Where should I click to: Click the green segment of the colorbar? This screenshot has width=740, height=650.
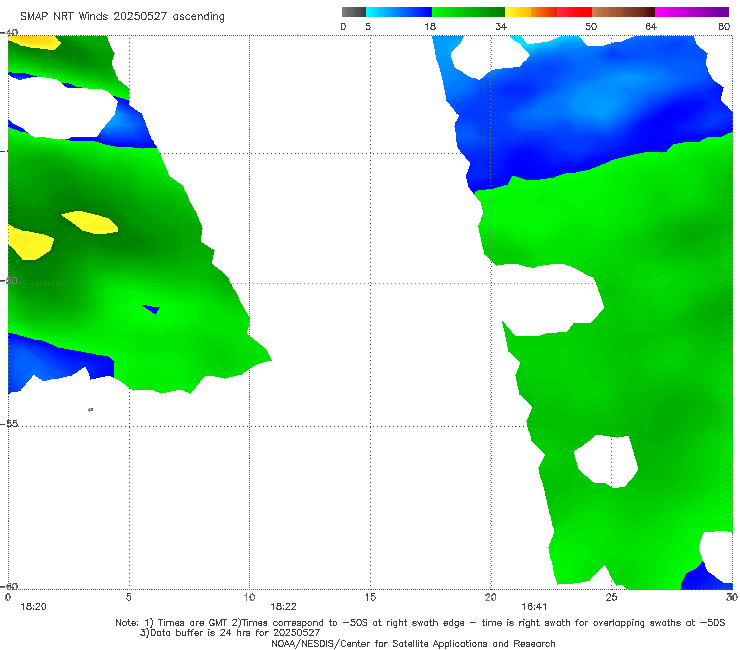[x=468, y=12]
